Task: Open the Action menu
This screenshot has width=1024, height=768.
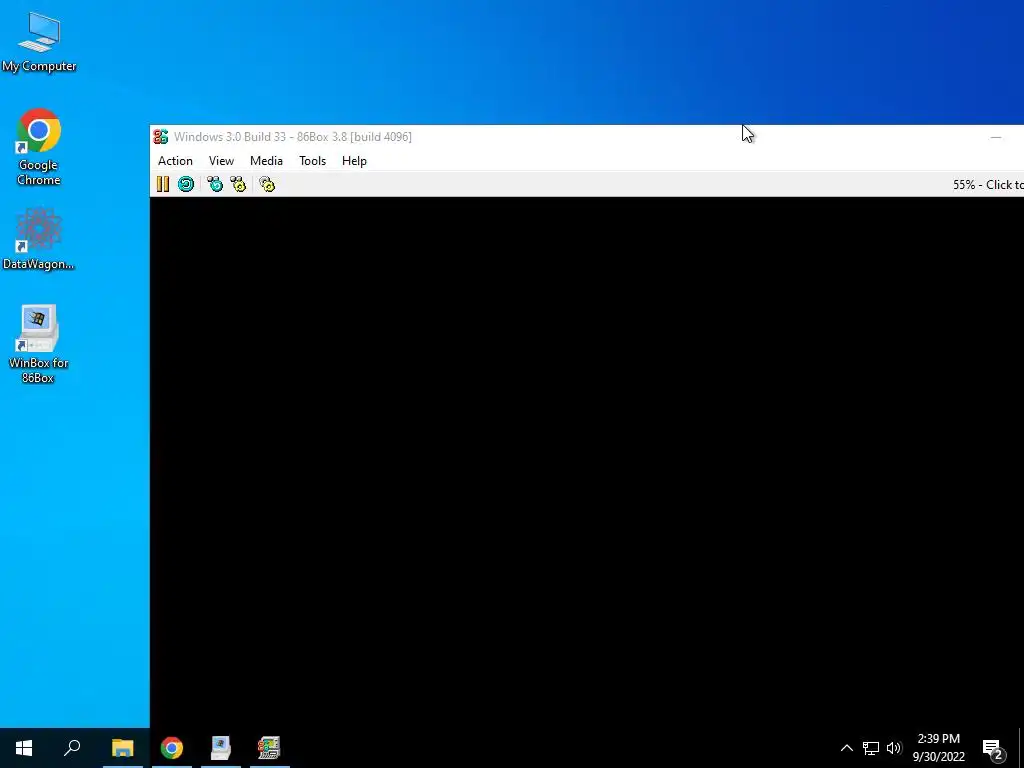Action: tap(175, 161)
